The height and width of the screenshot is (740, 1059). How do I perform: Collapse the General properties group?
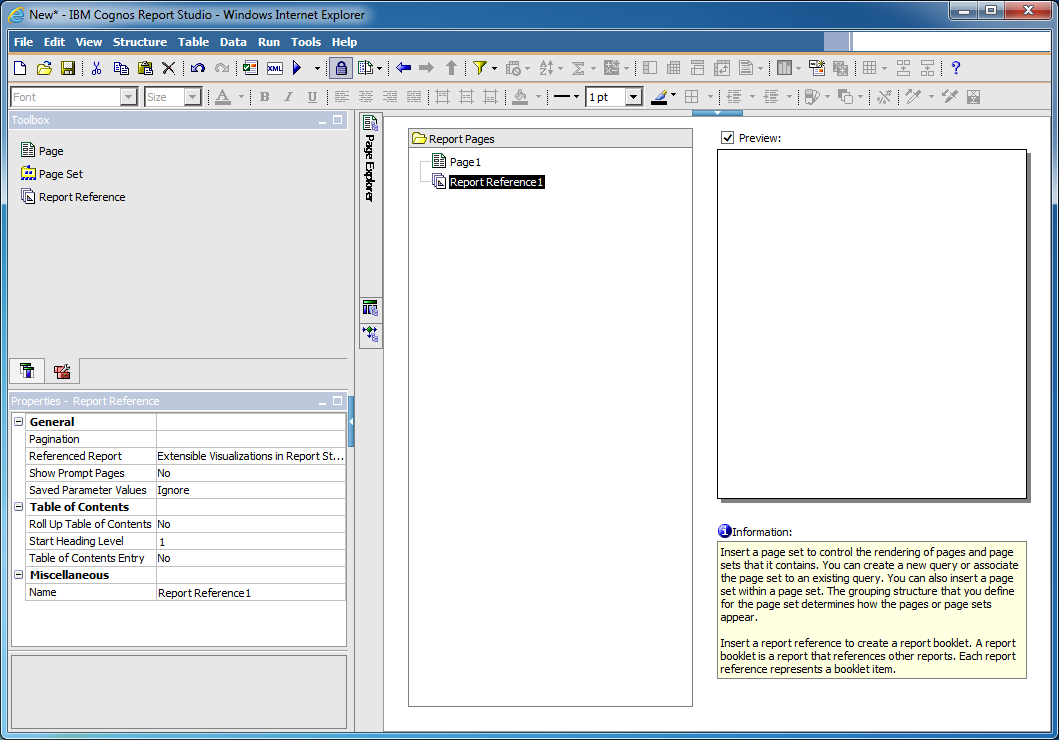(19, 421)
